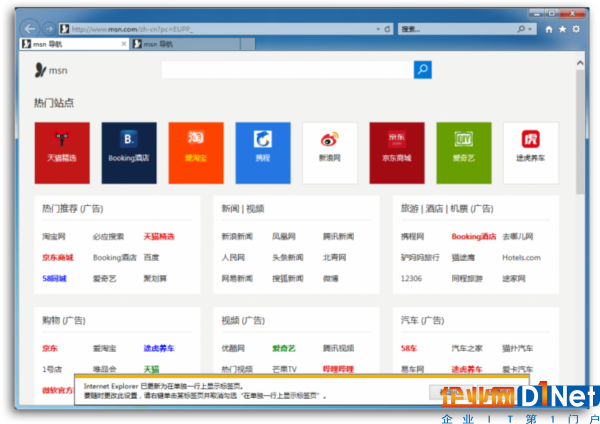This screenshot has height=424, width=600.
Task: Open blue 途虎养车 link in 购物
Action: coord(159,348)
